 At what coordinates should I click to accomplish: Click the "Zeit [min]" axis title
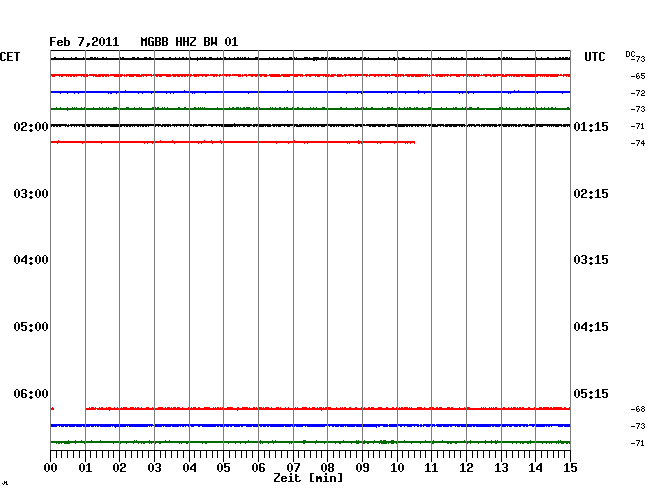pos(308,478)
